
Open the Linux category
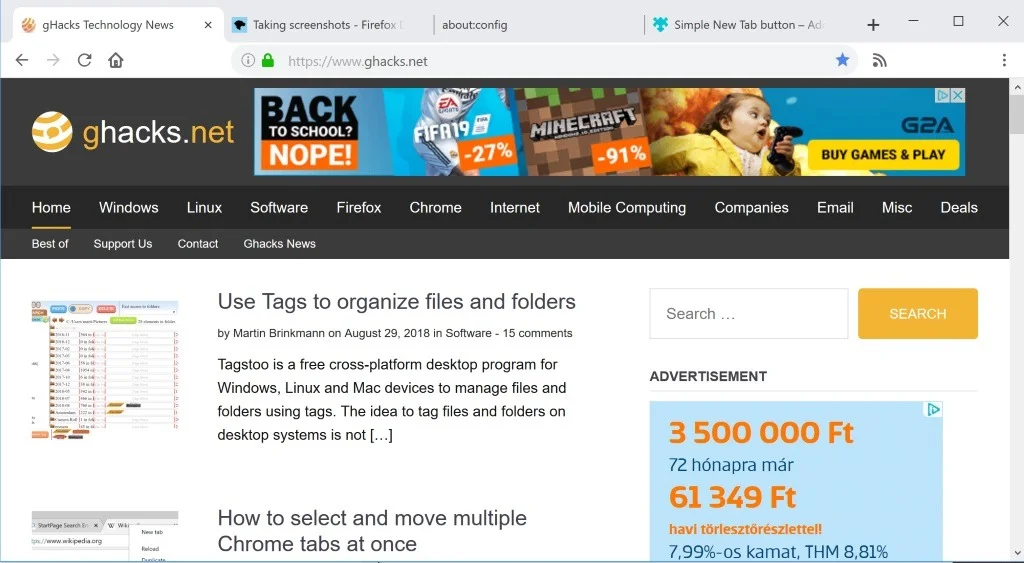204,208
